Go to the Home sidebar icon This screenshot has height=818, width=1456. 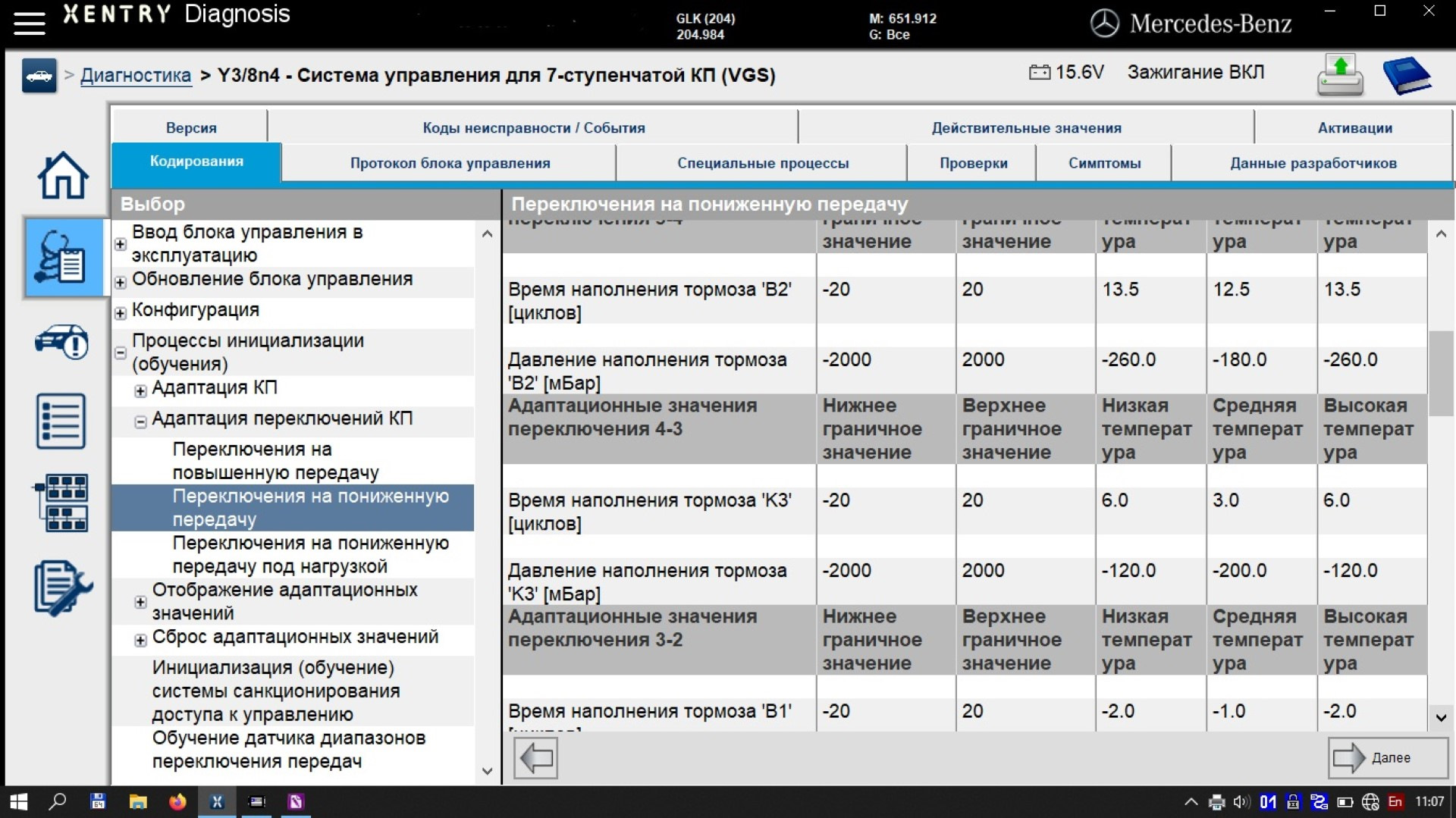coord(63,175)
